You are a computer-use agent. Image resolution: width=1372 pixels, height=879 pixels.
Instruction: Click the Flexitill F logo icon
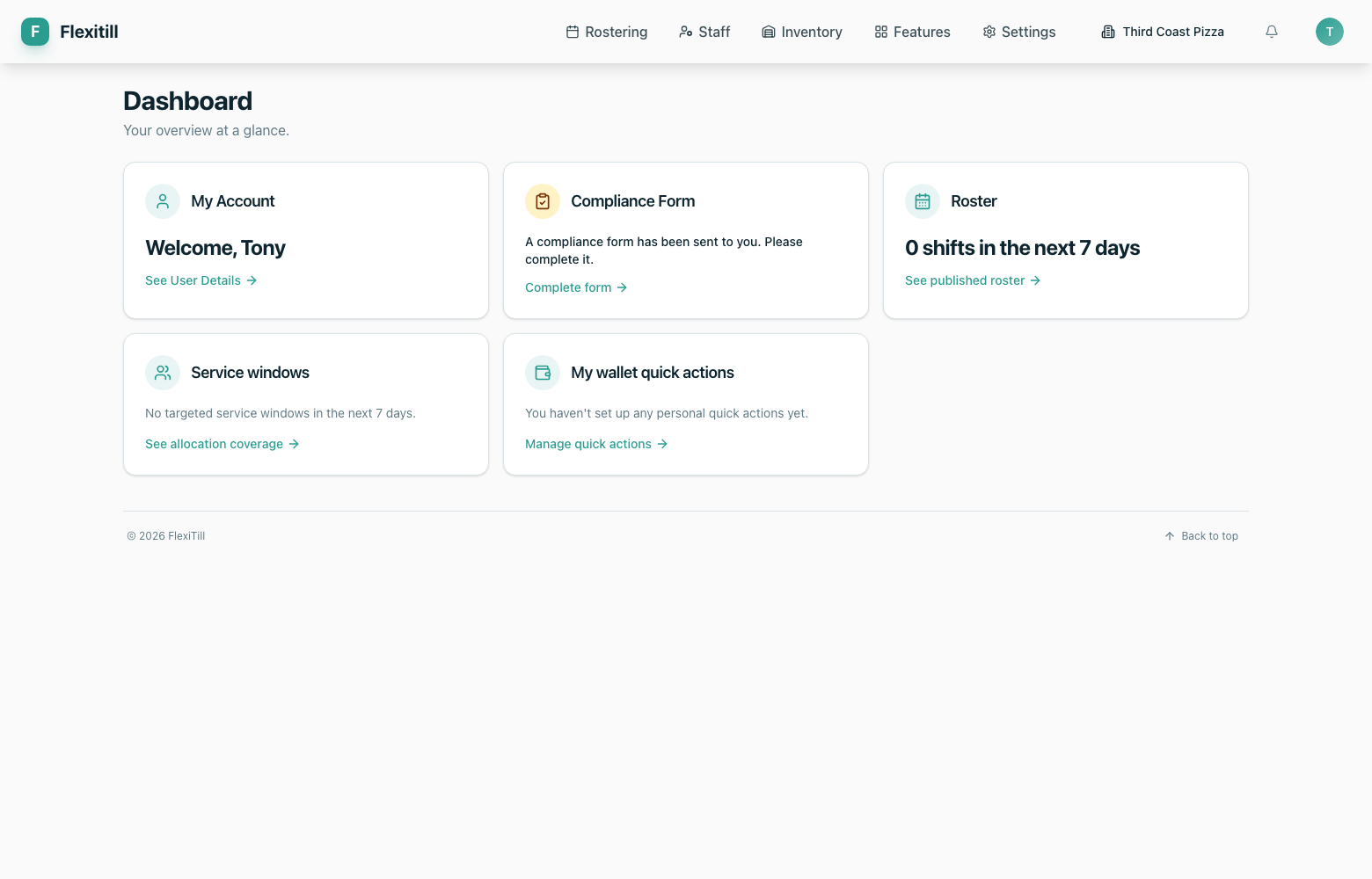[35, 32]
